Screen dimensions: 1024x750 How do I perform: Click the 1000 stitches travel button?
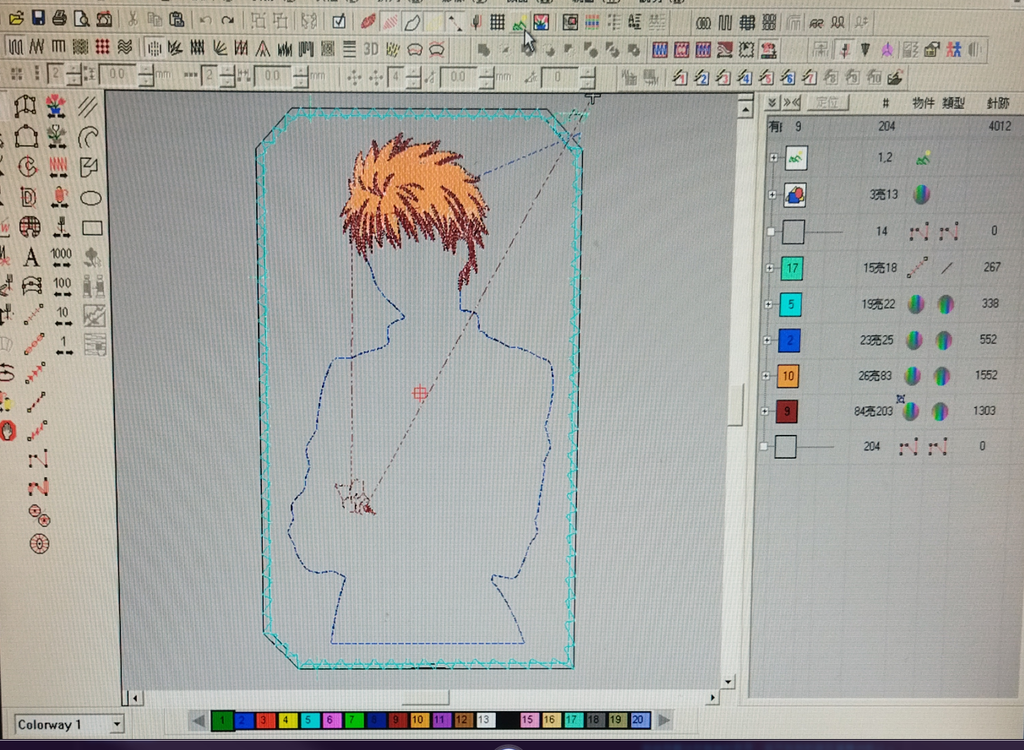click(x=61, y=257)
